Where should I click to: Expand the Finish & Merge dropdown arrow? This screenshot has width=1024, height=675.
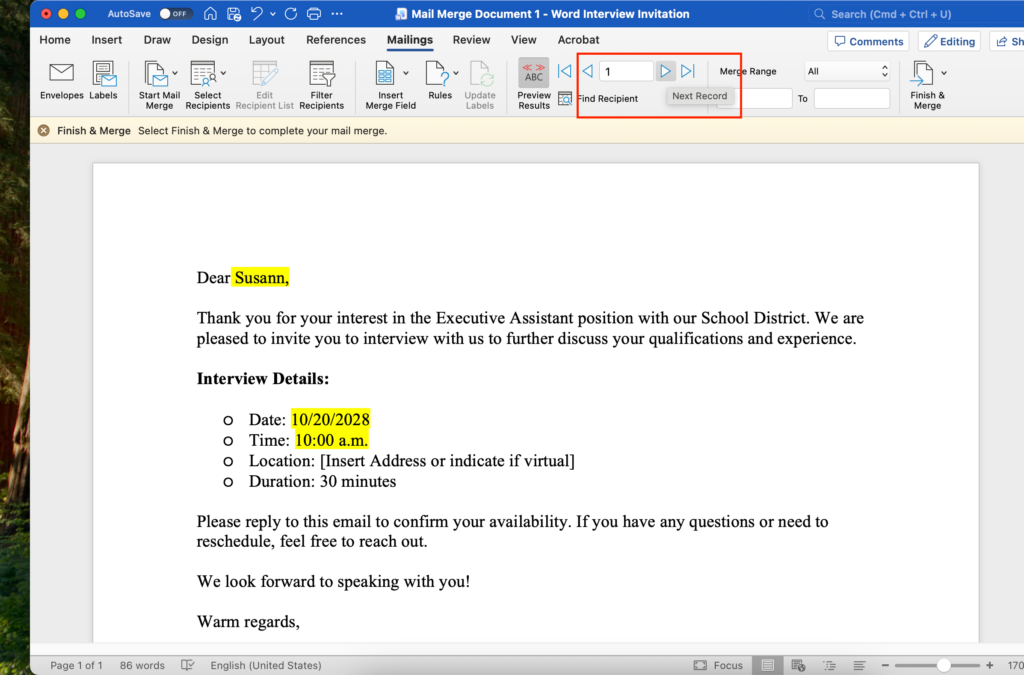coord(943,73)
